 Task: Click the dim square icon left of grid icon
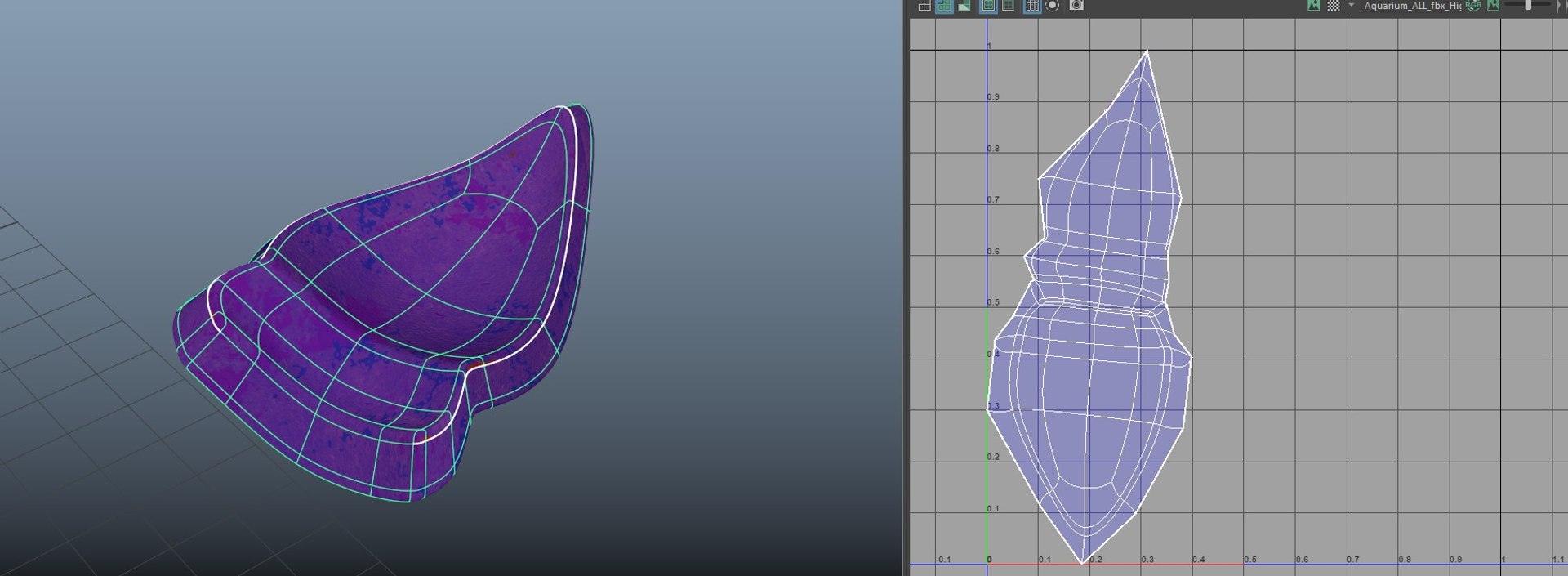click(1009, 6)
